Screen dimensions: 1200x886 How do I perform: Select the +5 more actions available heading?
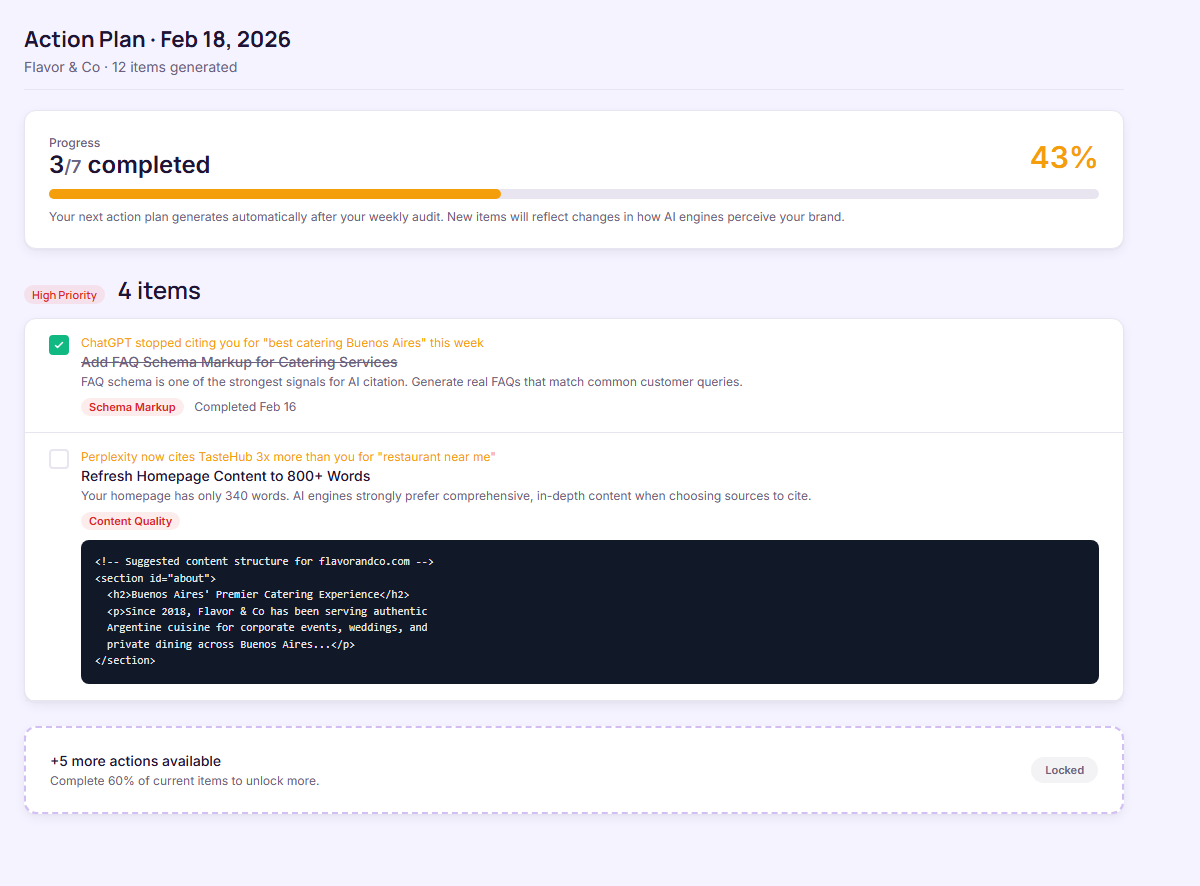point(135,761)
